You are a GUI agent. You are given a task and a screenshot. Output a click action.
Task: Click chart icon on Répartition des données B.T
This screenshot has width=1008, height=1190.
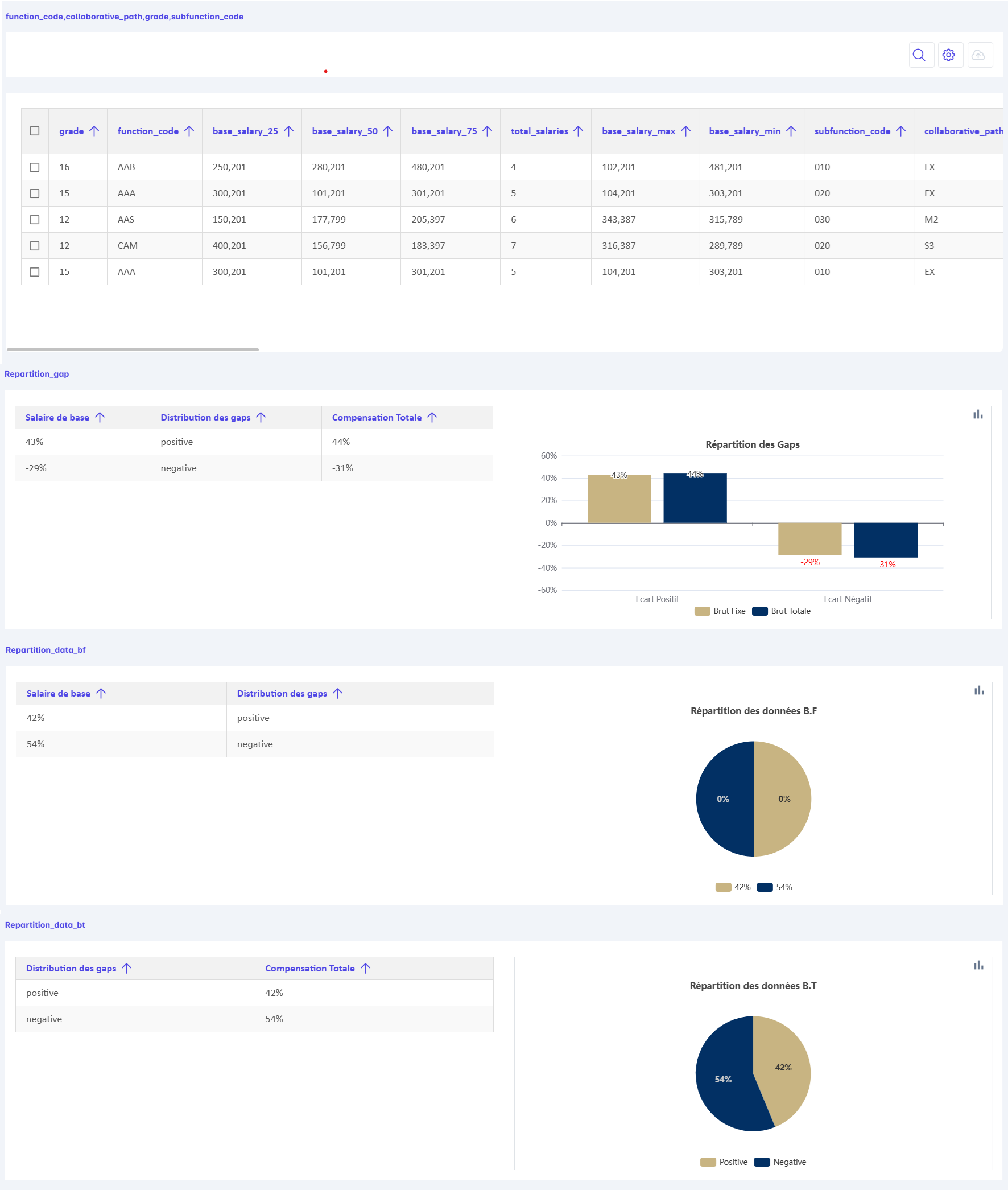click(x=978, y=965)
